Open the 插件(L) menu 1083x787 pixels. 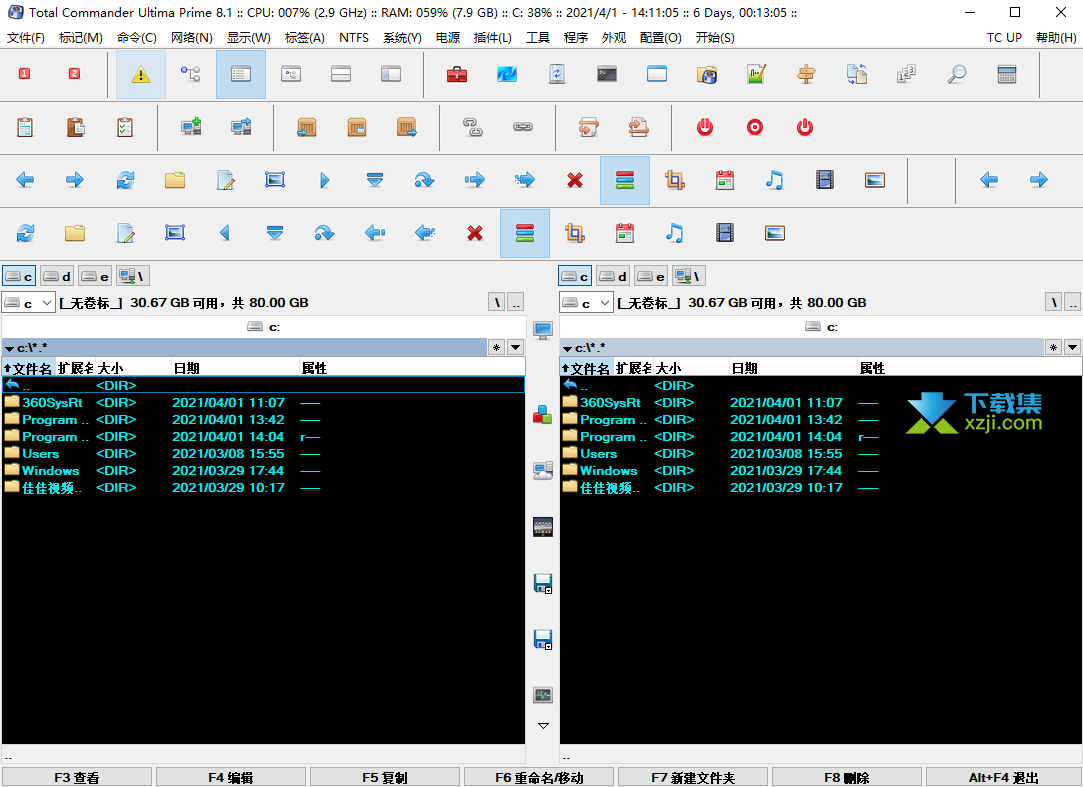pyautogui.click(x=492, y=37)
